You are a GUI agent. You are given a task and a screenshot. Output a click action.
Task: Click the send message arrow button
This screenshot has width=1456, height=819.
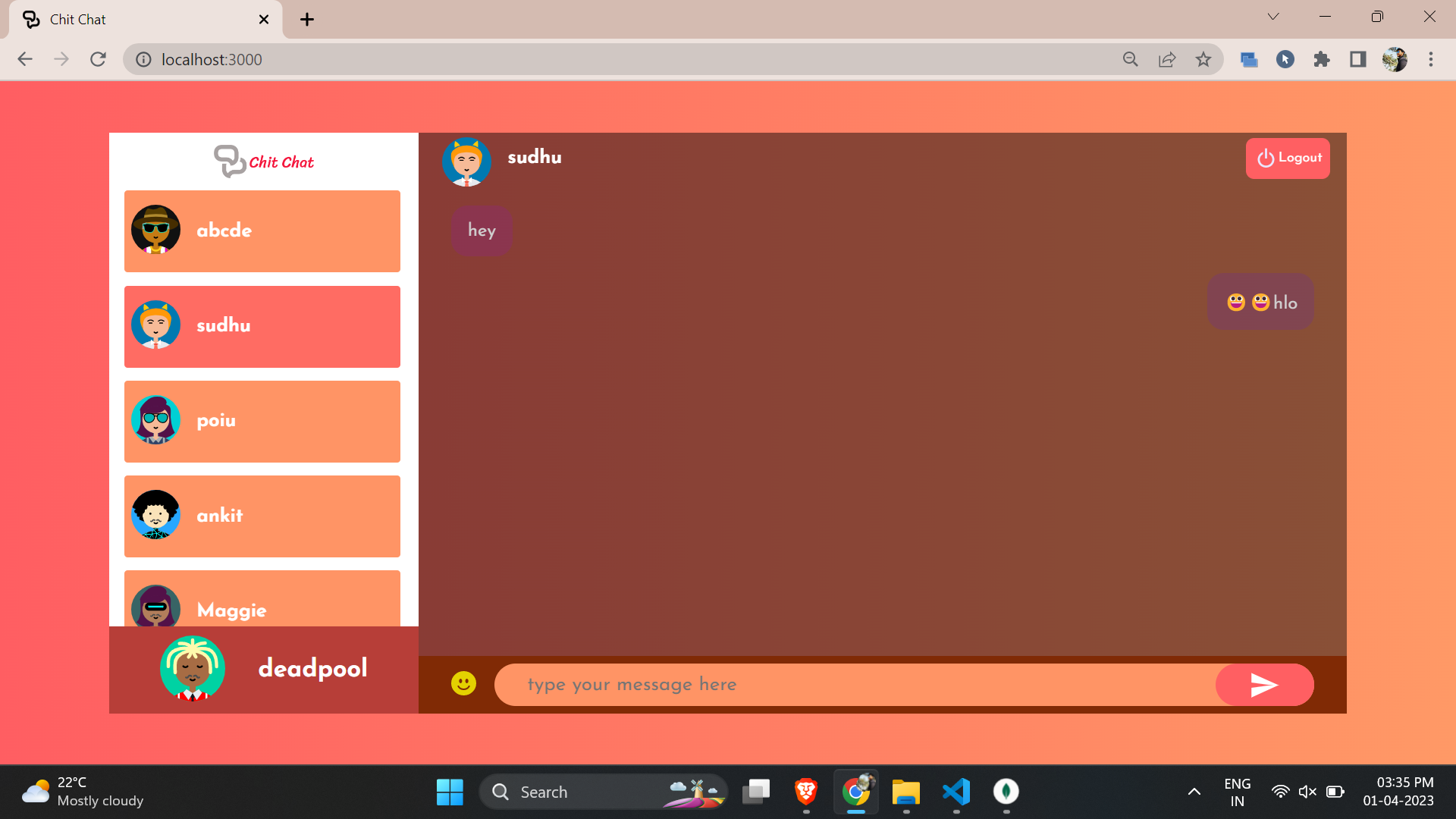pos(1264,685)
